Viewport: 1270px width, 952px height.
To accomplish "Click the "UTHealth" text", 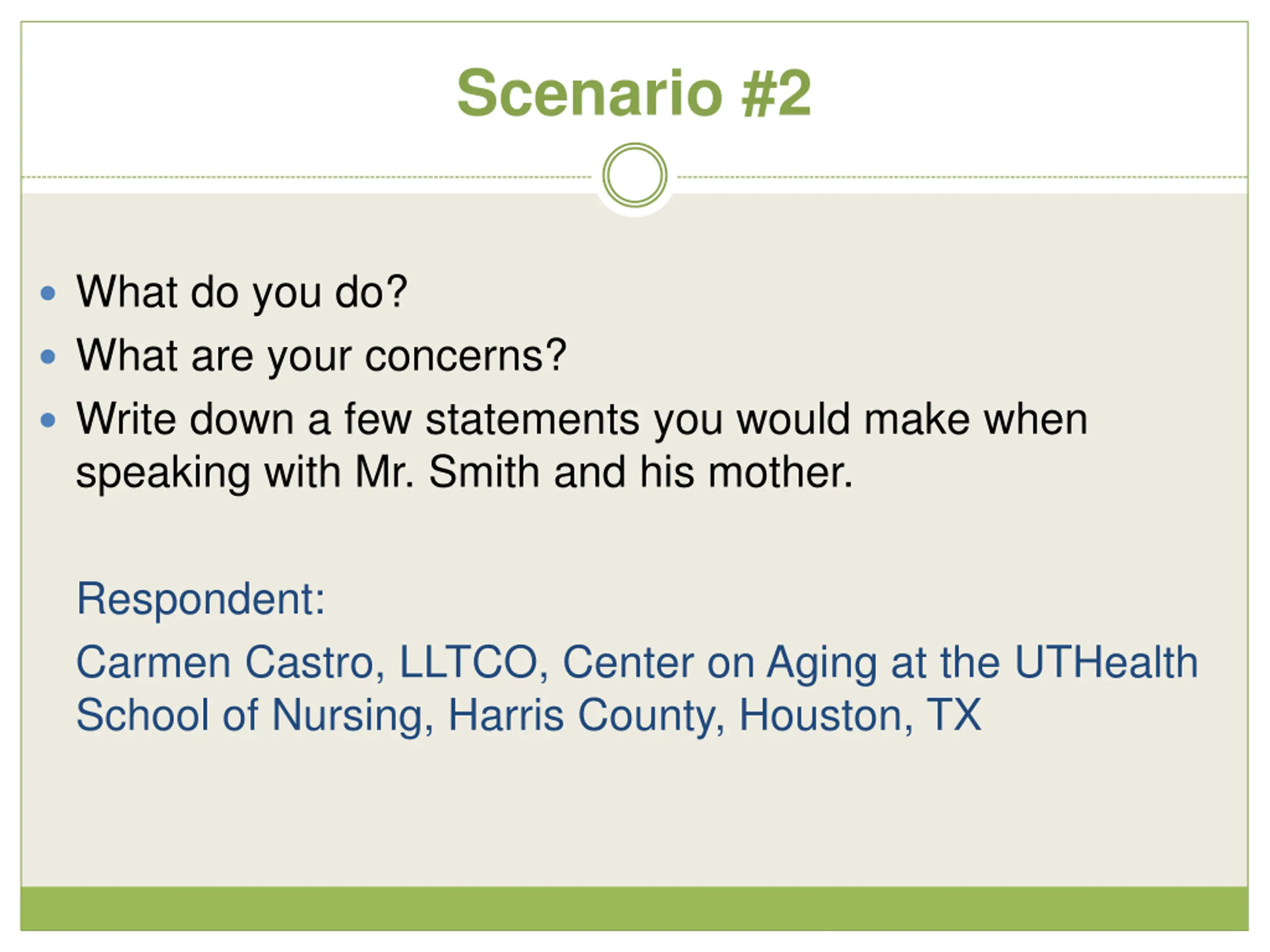I will click(1106, 663).
